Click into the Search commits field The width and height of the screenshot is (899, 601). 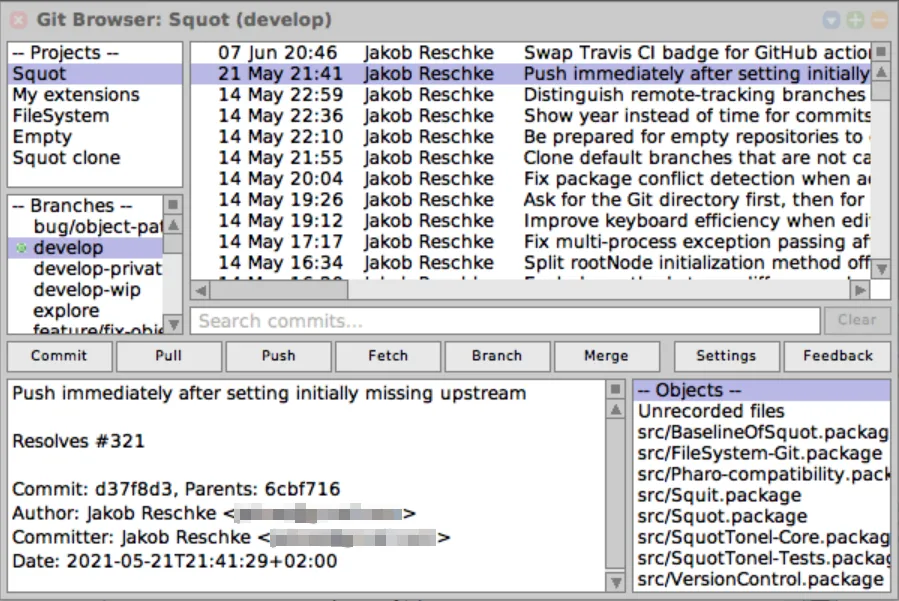pos(505,321)
